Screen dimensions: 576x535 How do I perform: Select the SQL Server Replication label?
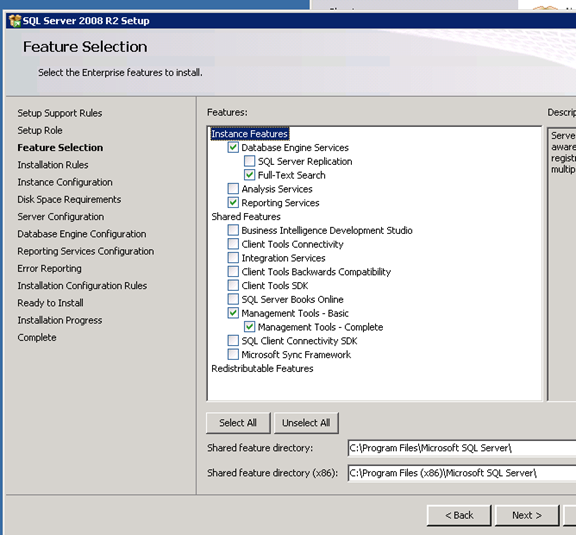(305, 161)
